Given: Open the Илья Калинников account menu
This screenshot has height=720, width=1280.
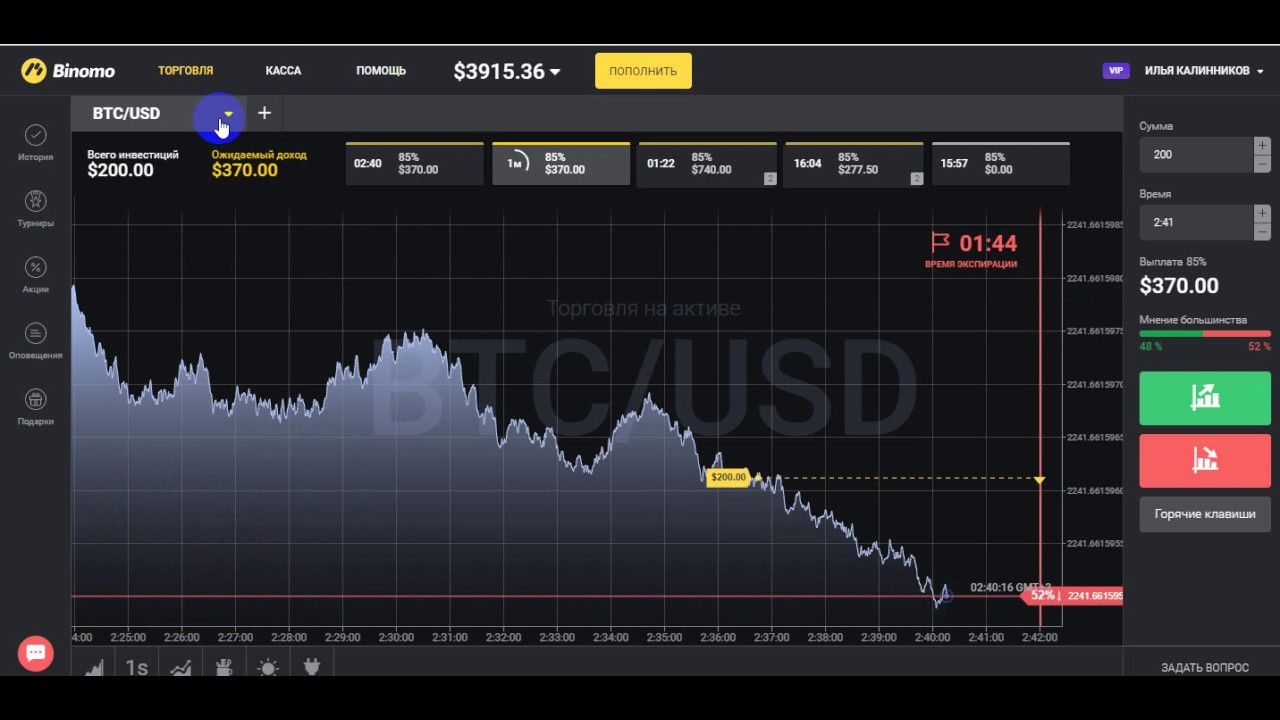Looking at the screenshot, I should click(1204, 71).
